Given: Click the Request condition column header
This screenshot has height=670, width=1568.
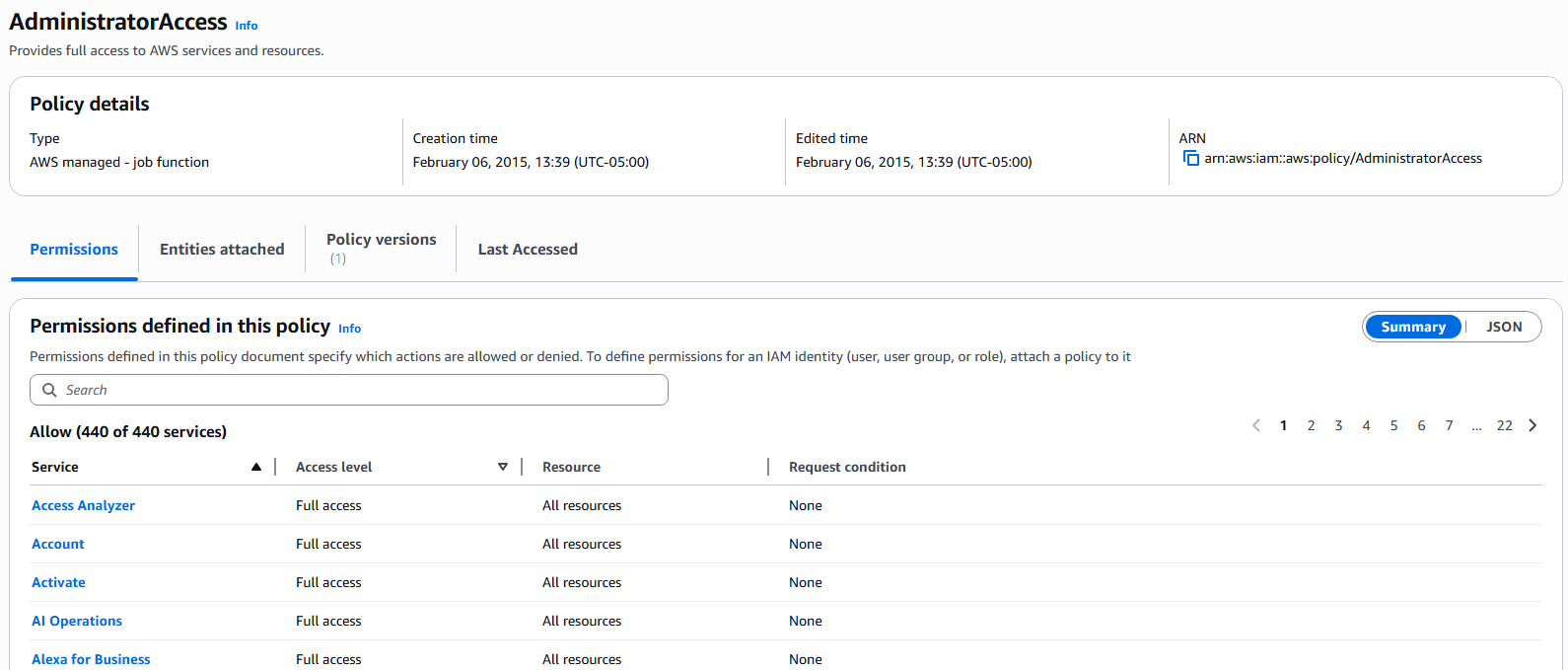Looking at the screenshot, I should coord(847,467).
